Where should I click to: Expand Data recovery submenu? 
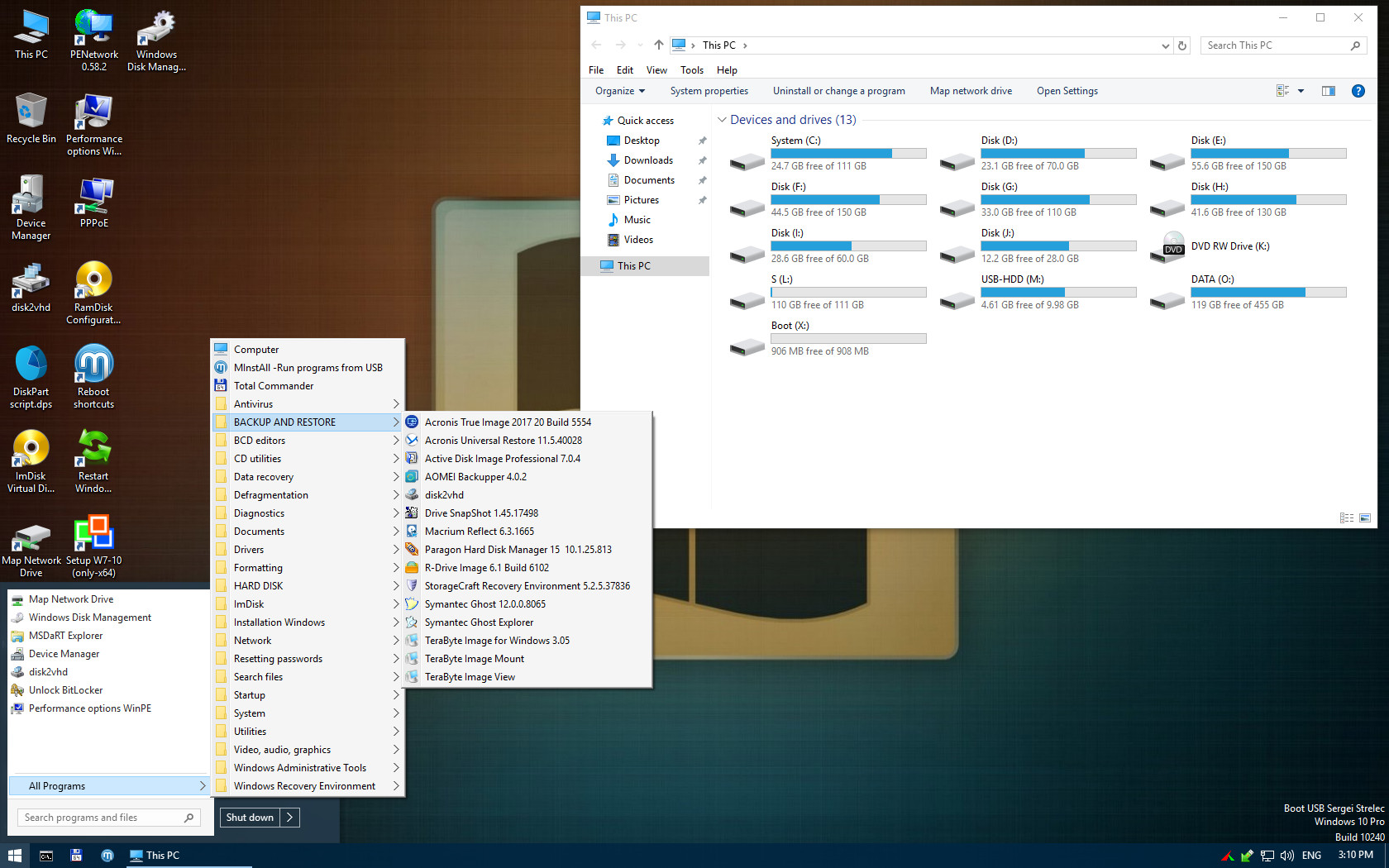click(x=308, y=476)
